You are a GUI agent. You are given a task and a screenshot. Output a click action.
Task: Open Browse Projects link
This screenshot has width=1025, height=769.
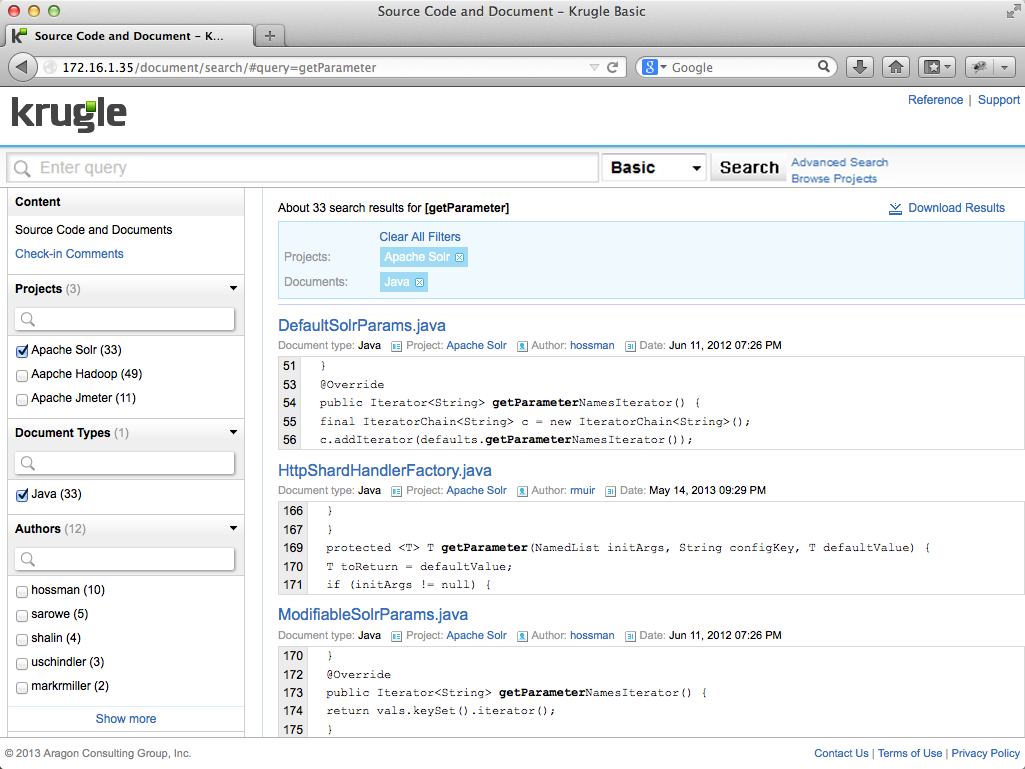[x=834, y=179]
